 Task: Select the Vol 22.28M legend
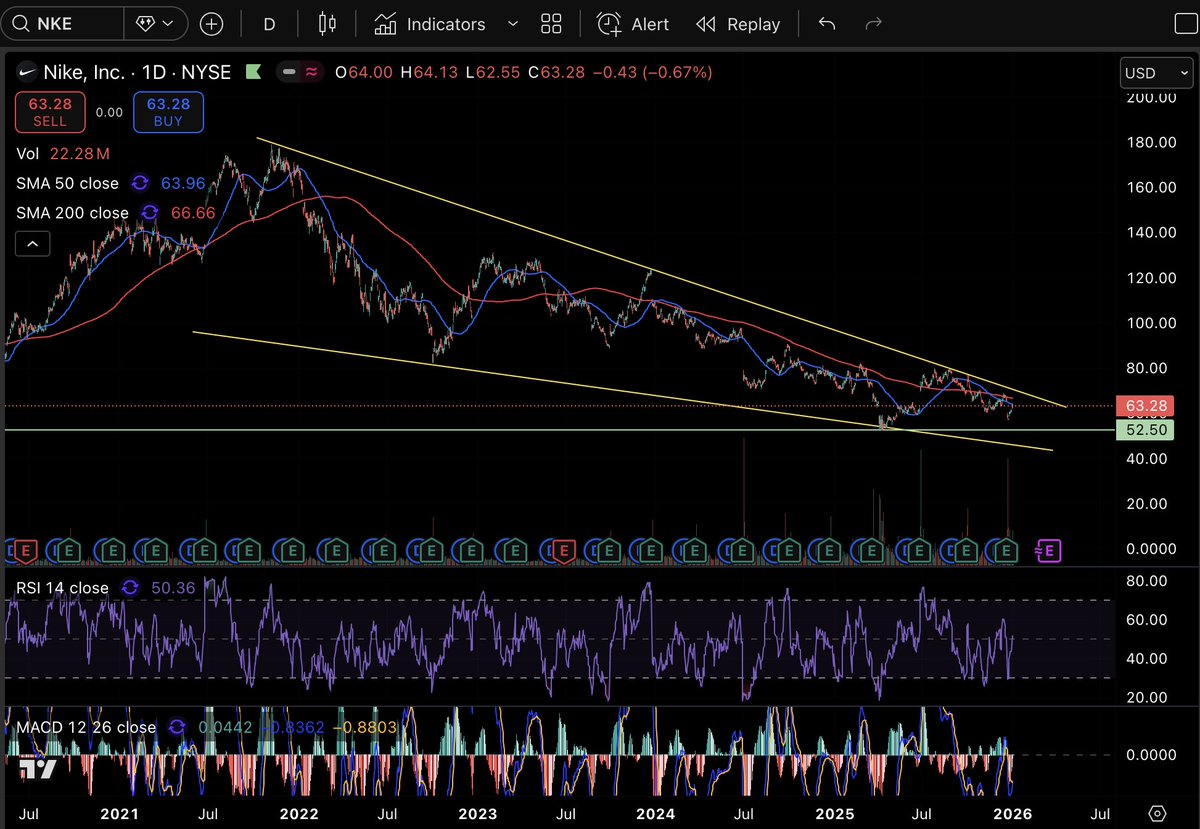[62, 153]
